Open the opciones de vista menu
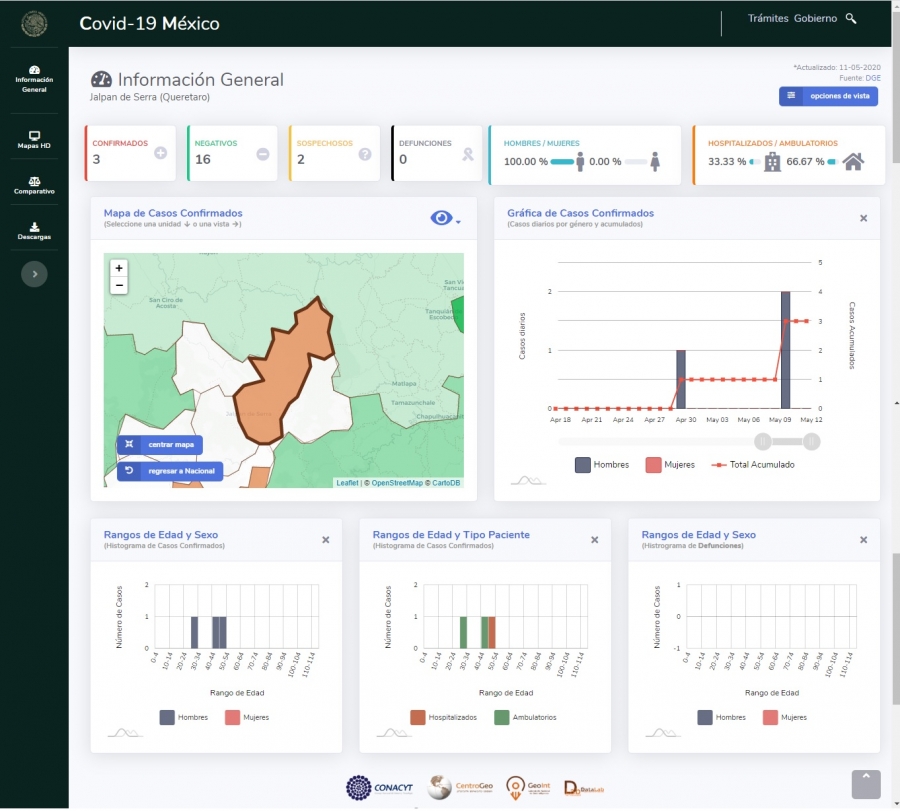This screenshot has height=811, width=900. 828,96
